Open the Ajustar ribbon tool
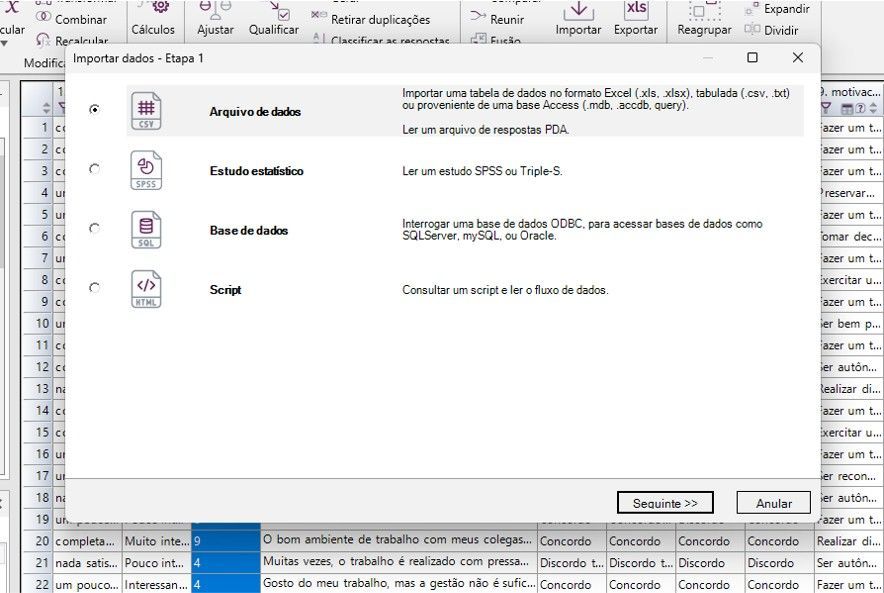This screenshot has width=884, height=593. pos(215,19)
